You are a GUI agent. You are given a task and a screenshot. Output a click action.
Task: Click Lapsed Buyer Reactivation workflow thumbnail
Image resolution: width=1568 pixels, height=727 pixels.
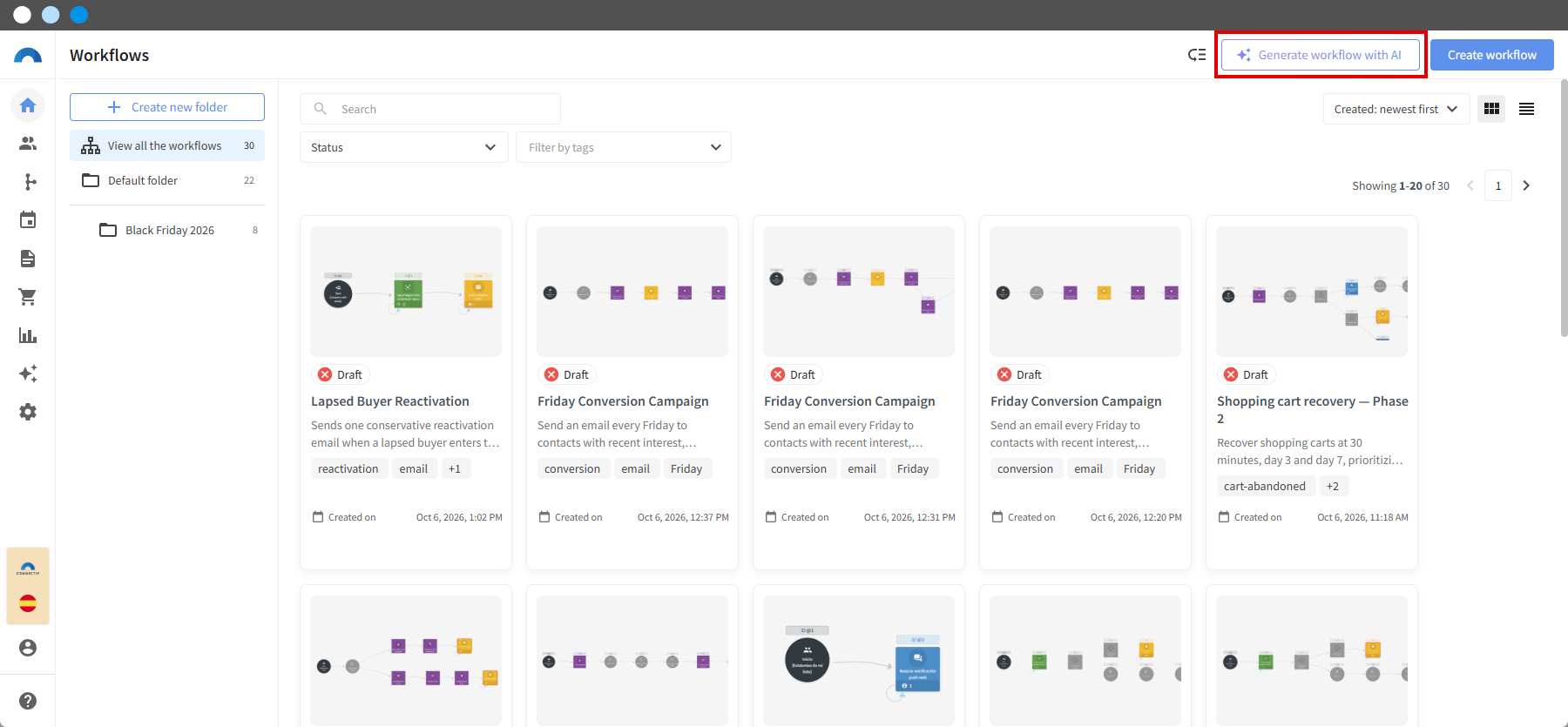pos(406,292)
